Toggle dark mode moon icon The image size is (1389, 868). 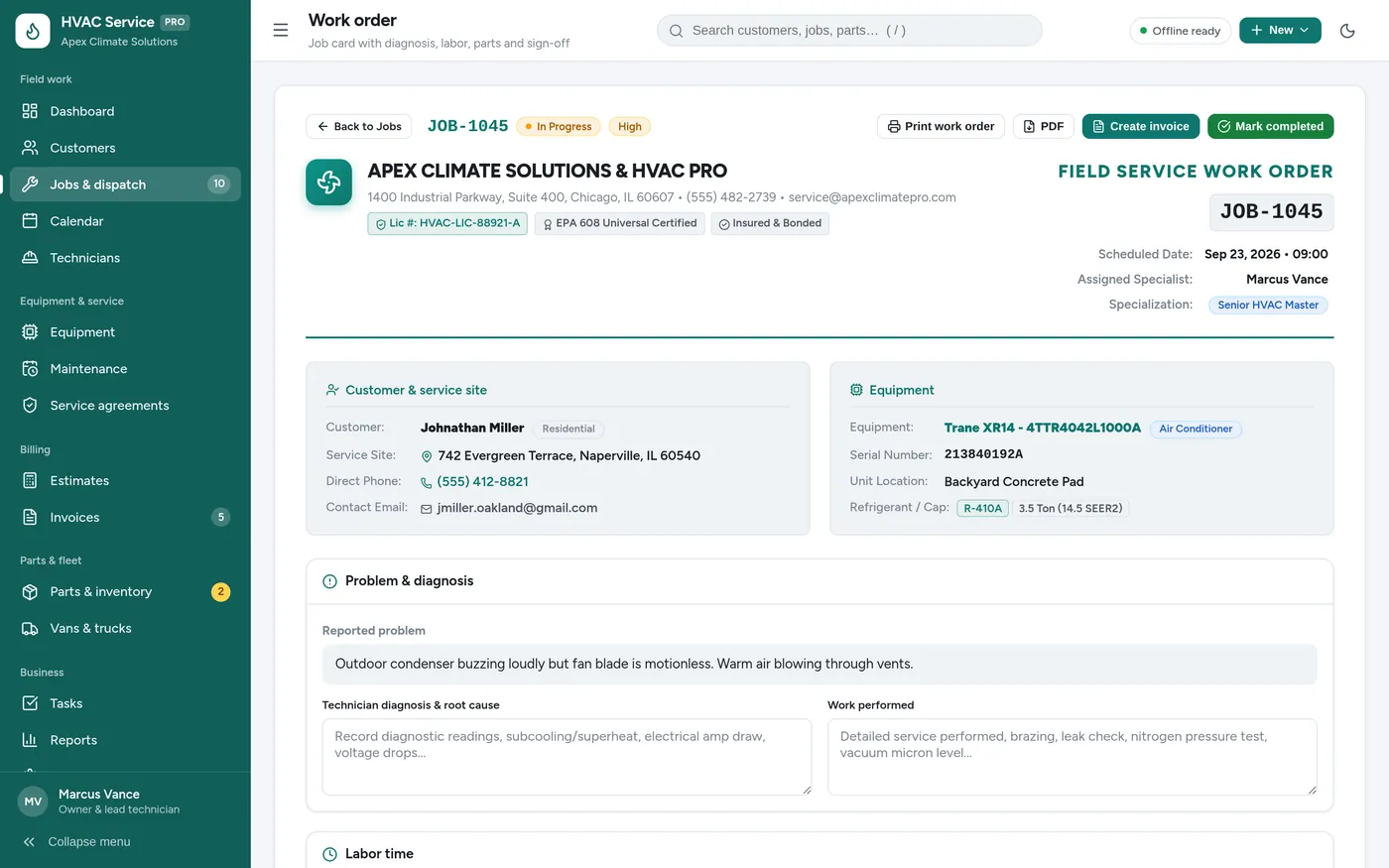pos(1347,31)
